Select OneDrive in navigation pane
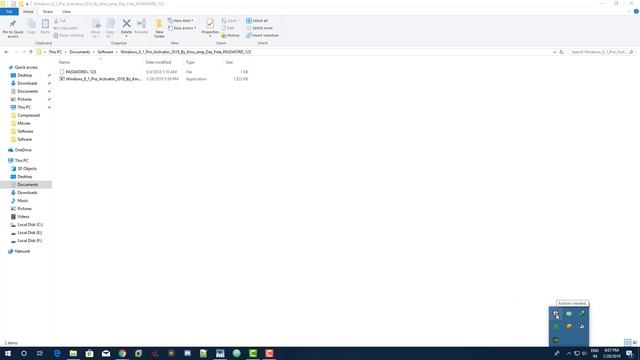The image size is (640, 360). (23, 150)
